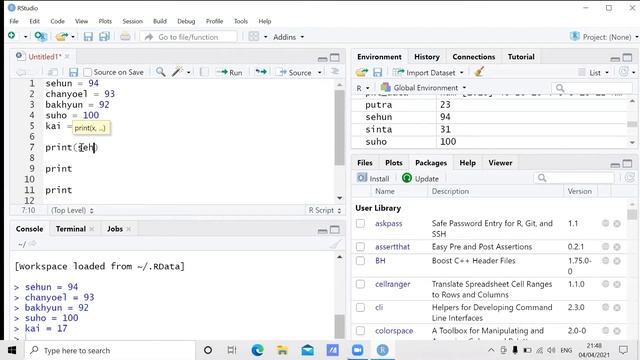The image size is (640, 360).
Task: Check the cli package checkbox
Action: pyautogui.click(x=360, y=307)
